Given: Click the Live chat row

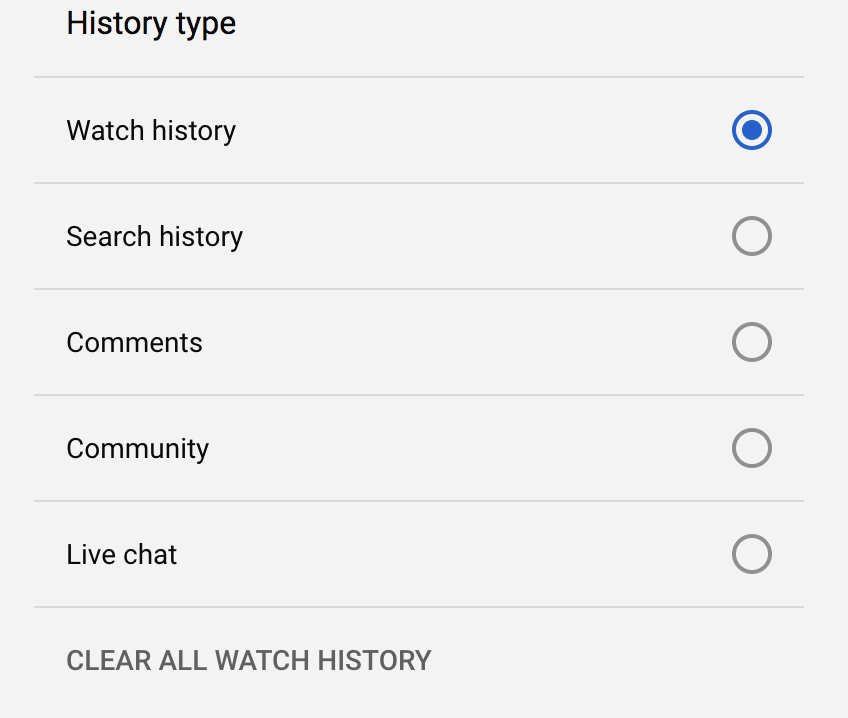Looking at the screenshot, I should point(121,554).
